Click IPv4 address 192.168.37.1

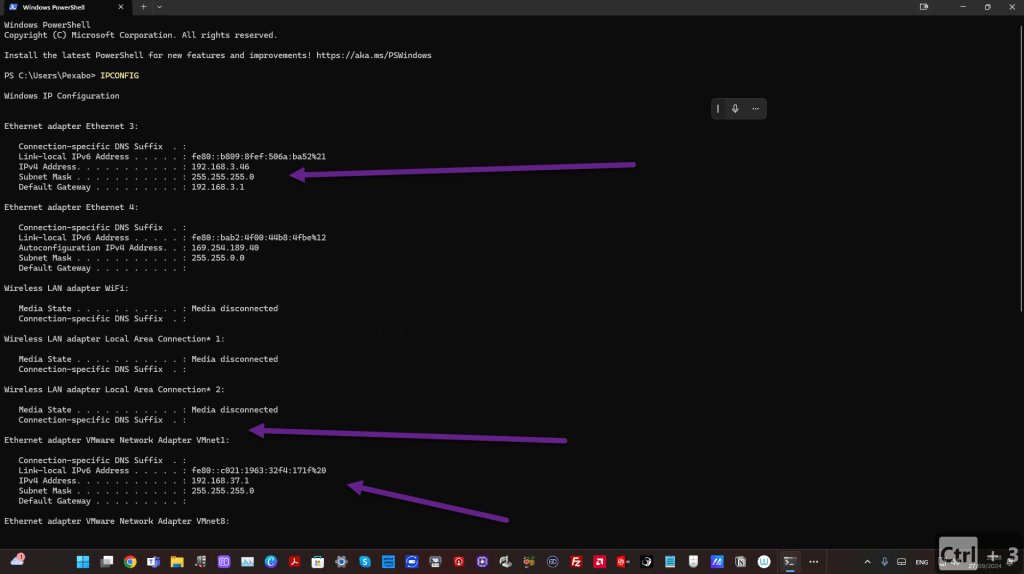tap(220, 481)
